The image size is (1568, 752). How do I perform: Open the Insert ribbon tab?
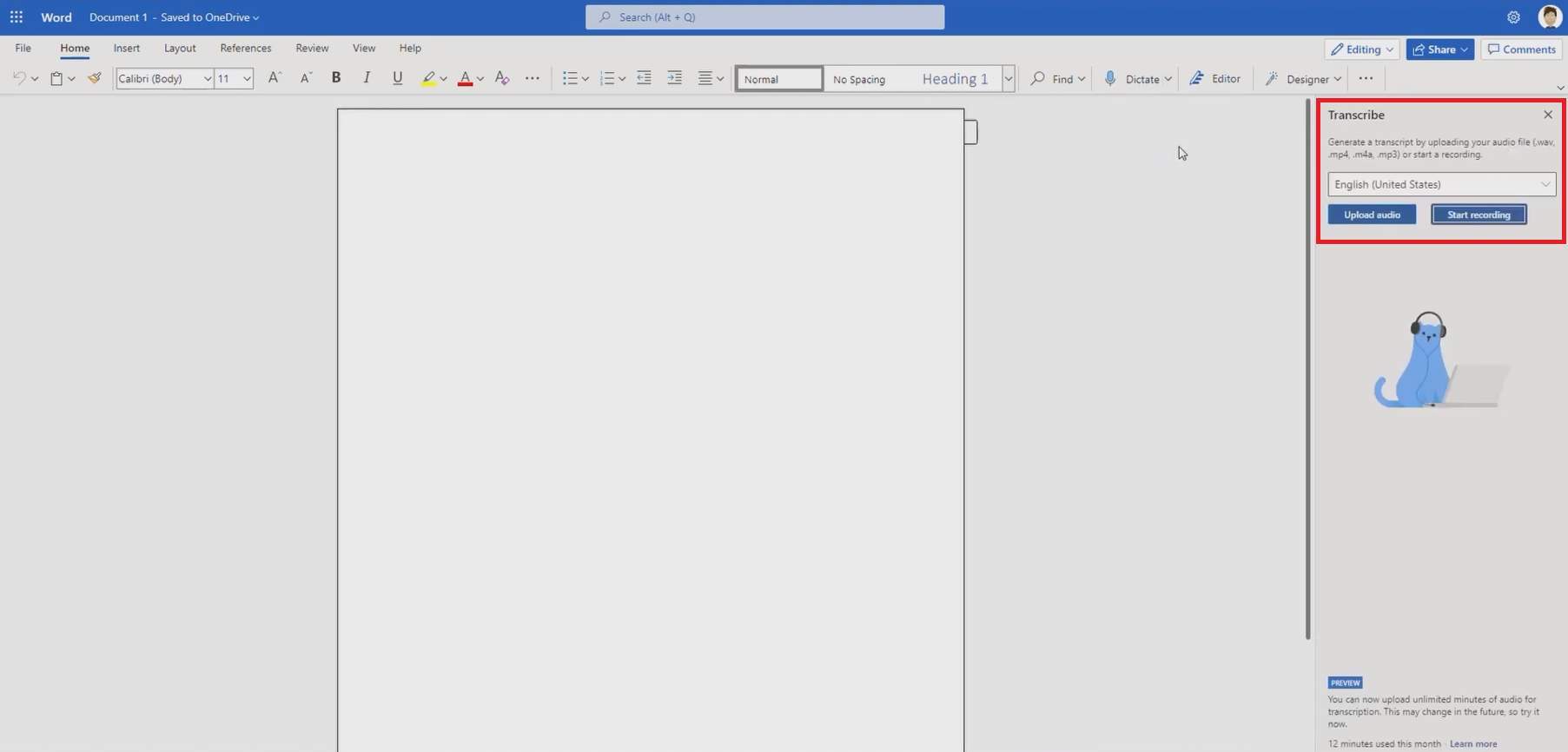[x=127, y=48]
